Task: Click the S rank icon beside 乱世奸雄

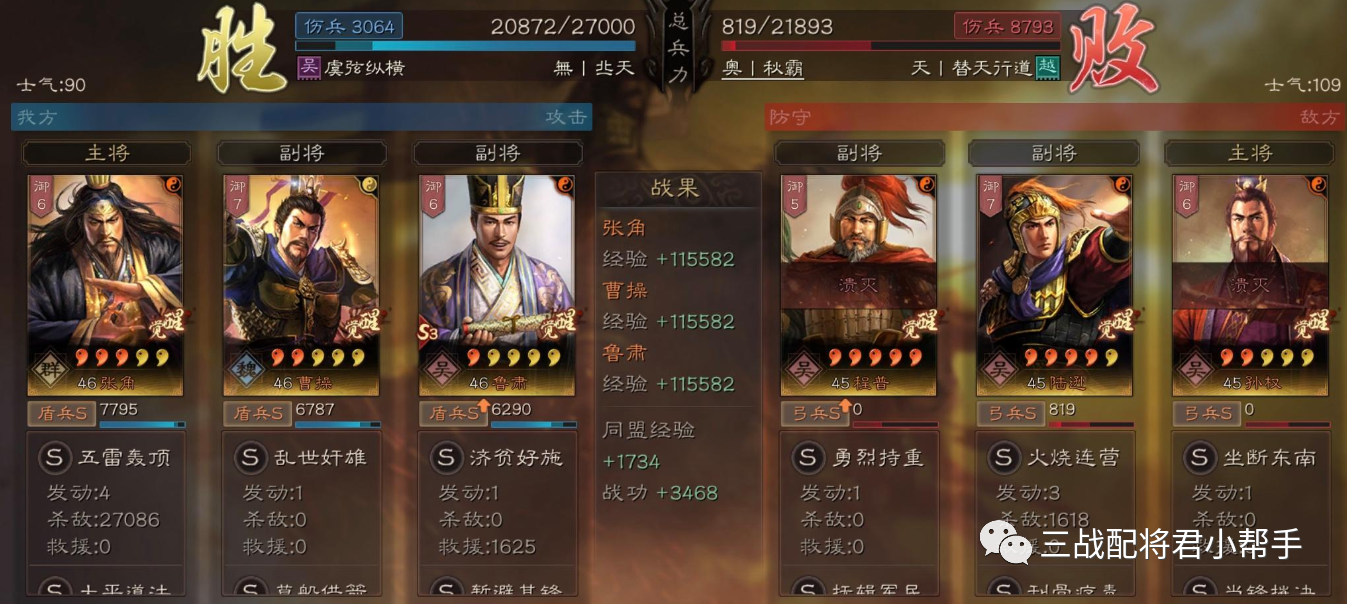Action: pyautogui.click(x=250, y=457)
